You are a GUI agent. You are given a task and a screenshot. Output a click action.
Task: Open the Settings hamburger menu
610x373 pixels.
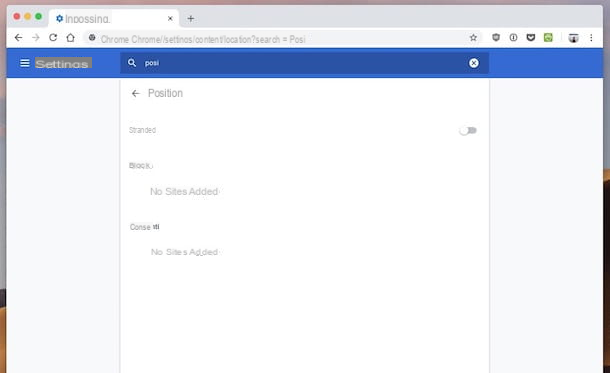pos(25,63)
